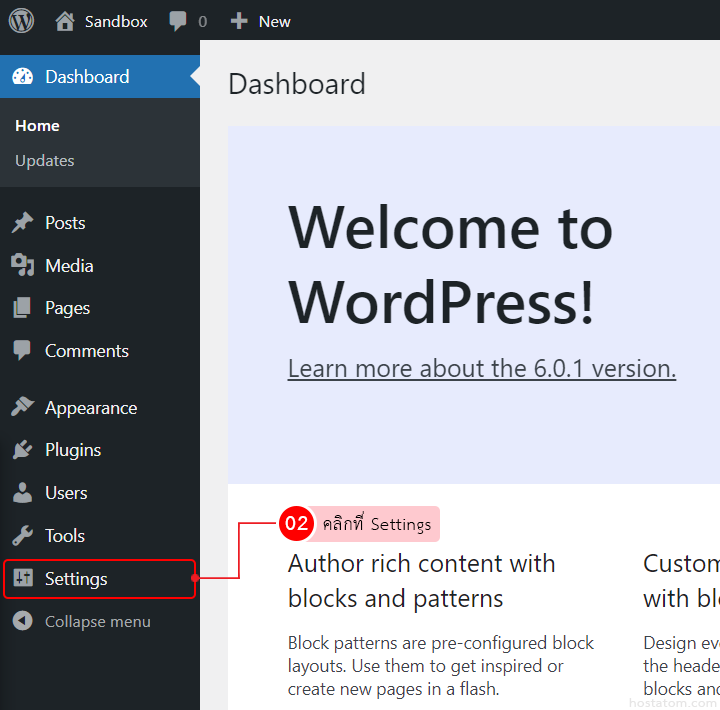Open the Sandbox site menu
This screenshot has width=720, height=710.
[115, 21]
